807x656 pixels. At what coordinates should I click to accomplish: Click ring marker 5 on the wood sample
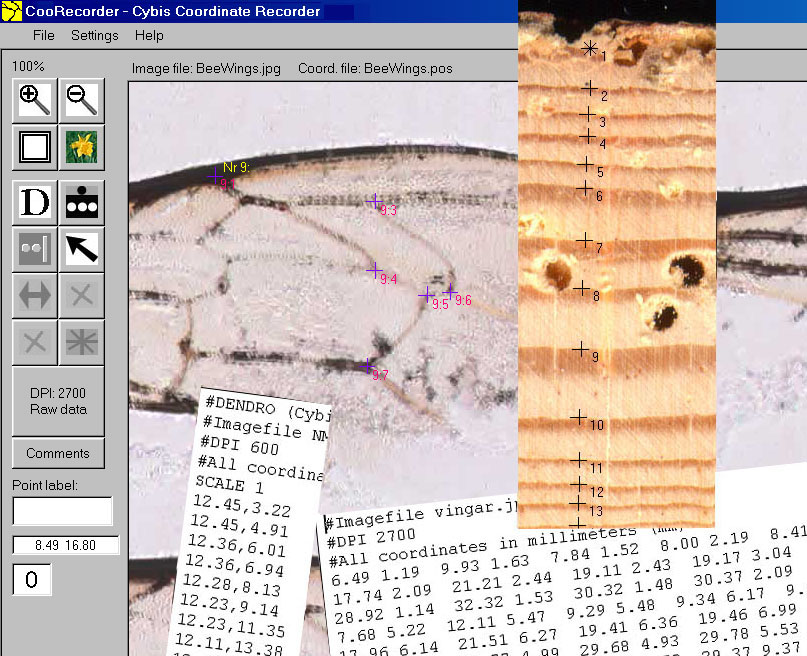585,164
